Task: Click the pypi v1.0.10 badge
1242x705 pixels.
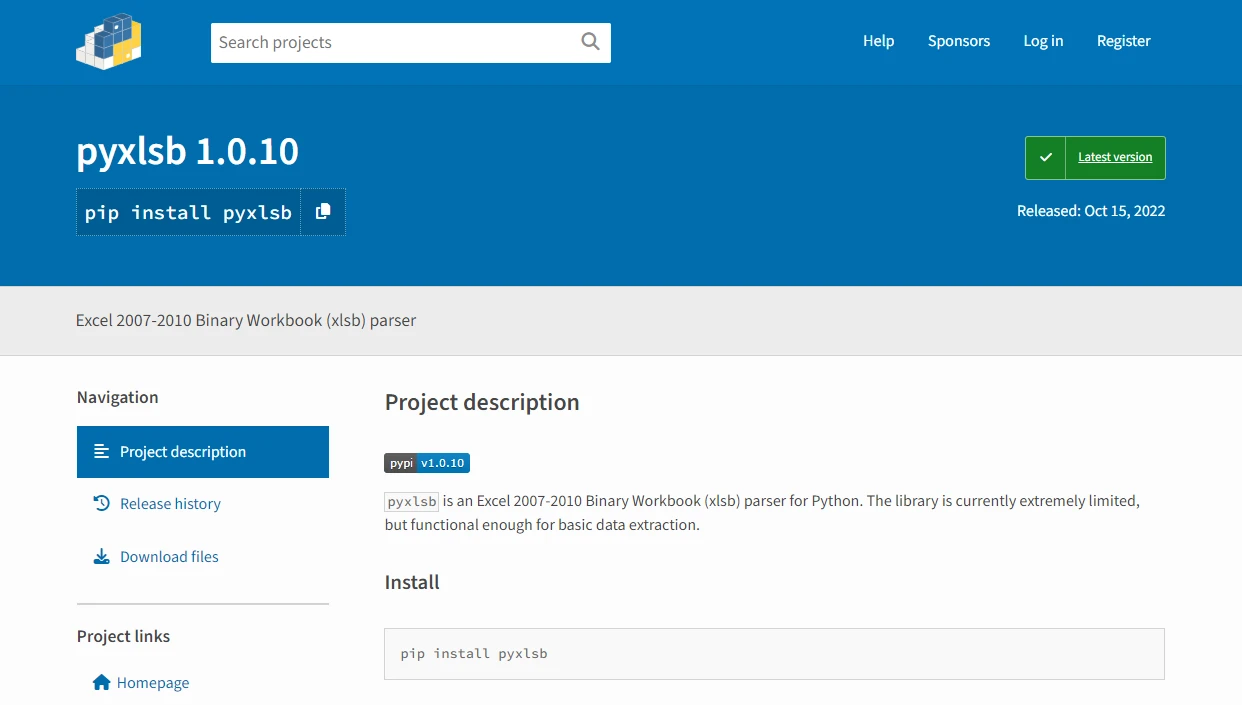Action: [427, 463]
